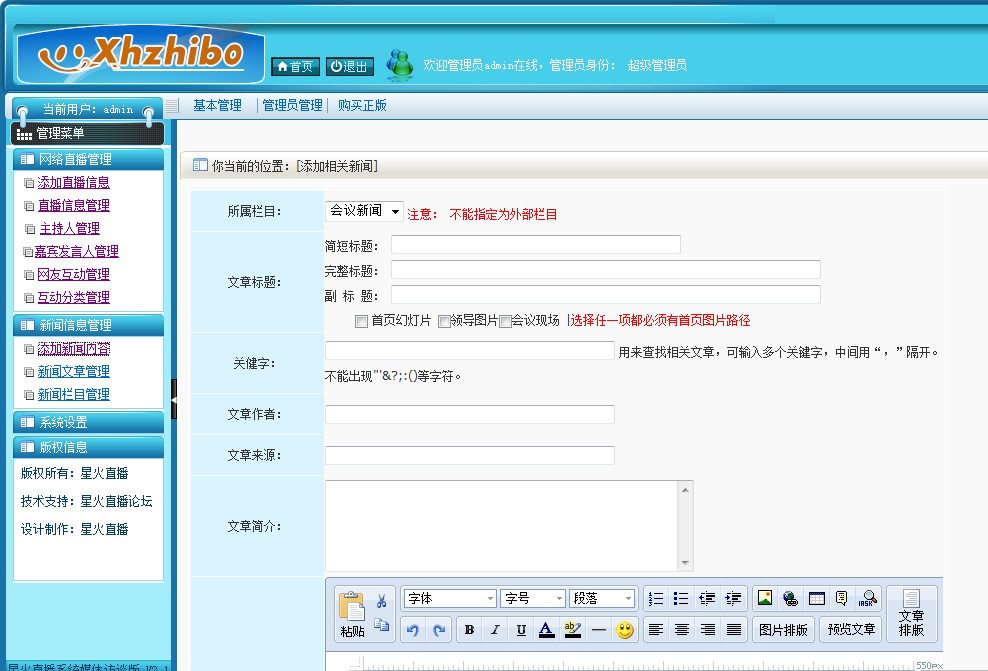Click the Undo arrow icon
The width and height of the screenshot is (988, 671).
coord(413,629)
